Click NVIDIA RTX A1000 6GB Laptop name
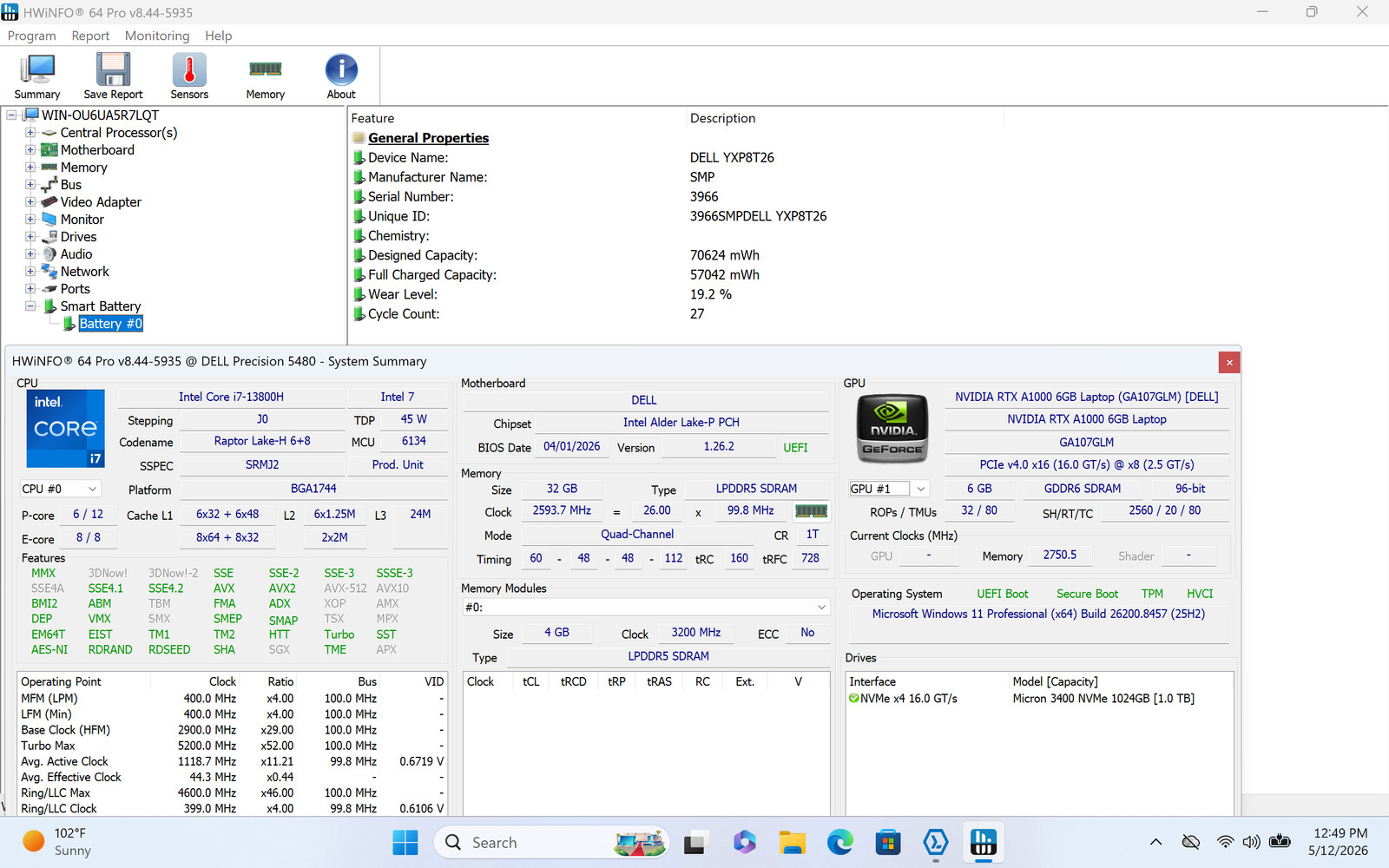1389x868 pixels. [x=1087, y=419]
